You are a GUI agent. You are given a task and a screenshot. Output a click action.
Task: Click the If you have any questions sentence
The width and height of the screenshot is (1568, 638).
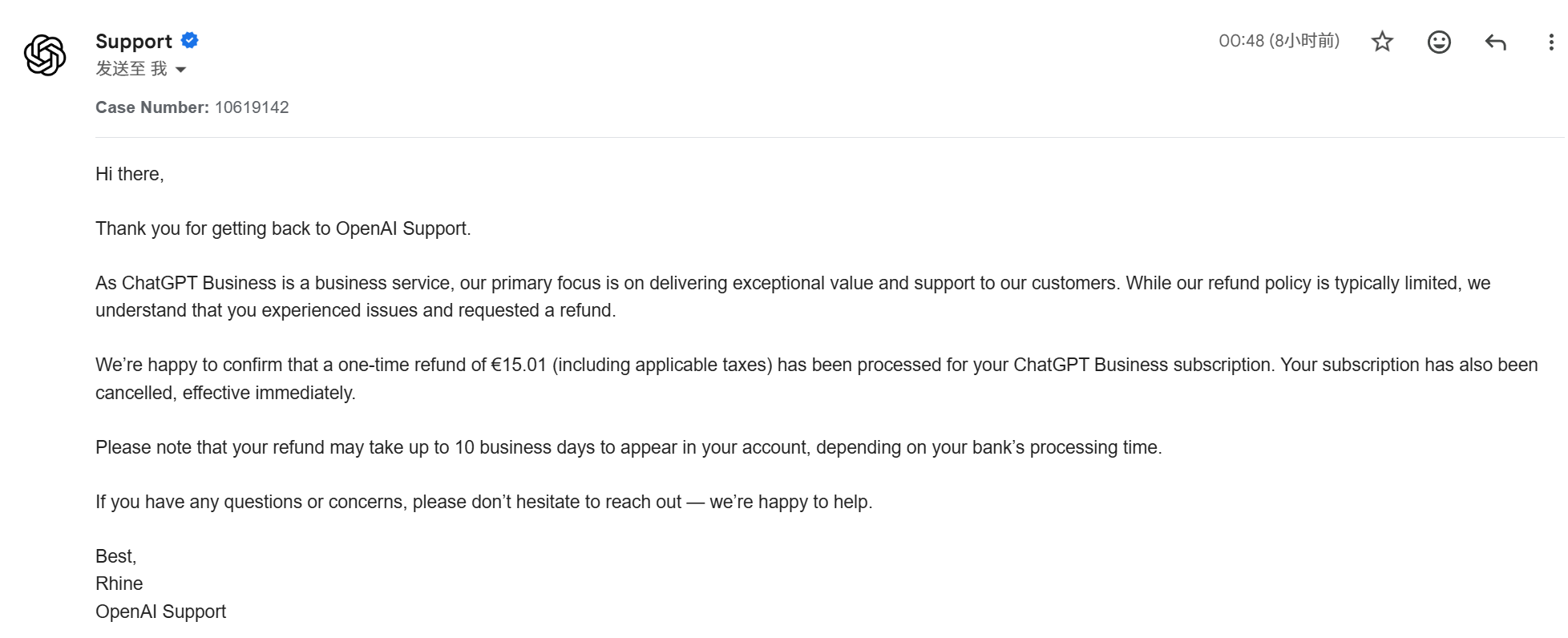pyautogui.click(x=484, y=502)
